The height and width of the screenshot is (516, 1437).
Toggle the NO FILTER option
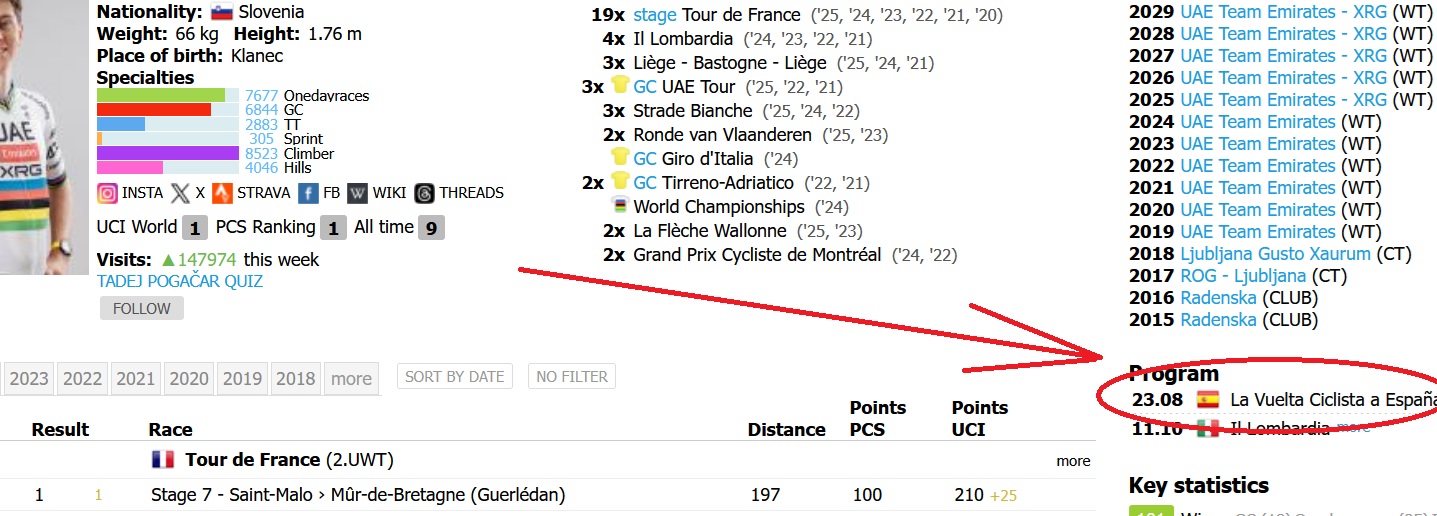572,377
